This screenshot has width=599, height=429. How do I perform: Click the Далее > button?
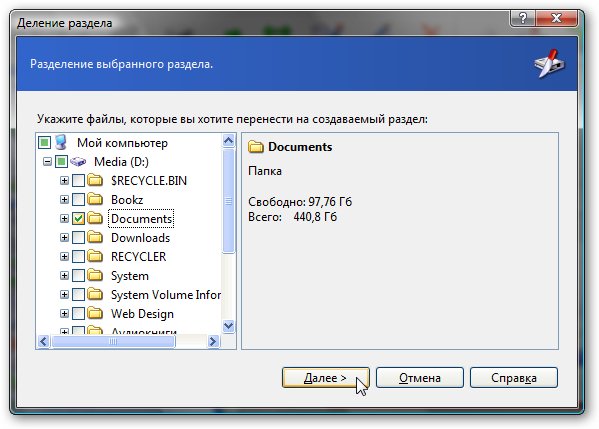coord(325,378)
